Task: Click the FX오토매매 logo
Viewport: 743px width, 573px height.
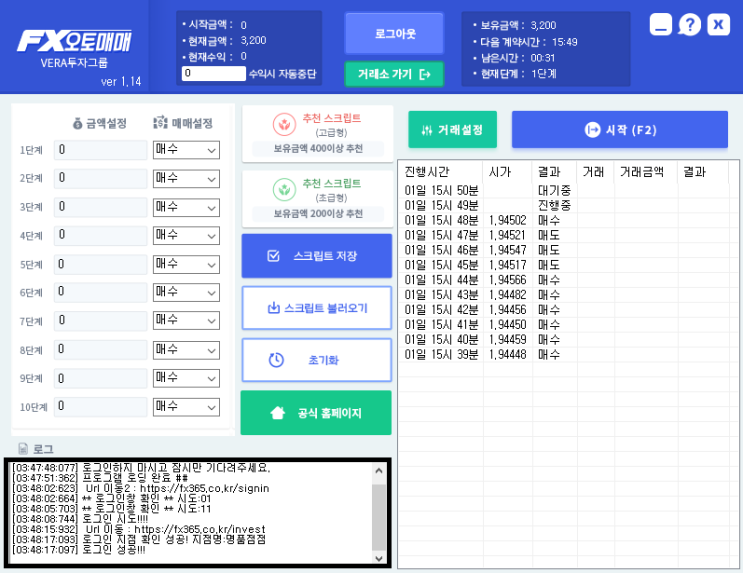Action: click(74, 41)
